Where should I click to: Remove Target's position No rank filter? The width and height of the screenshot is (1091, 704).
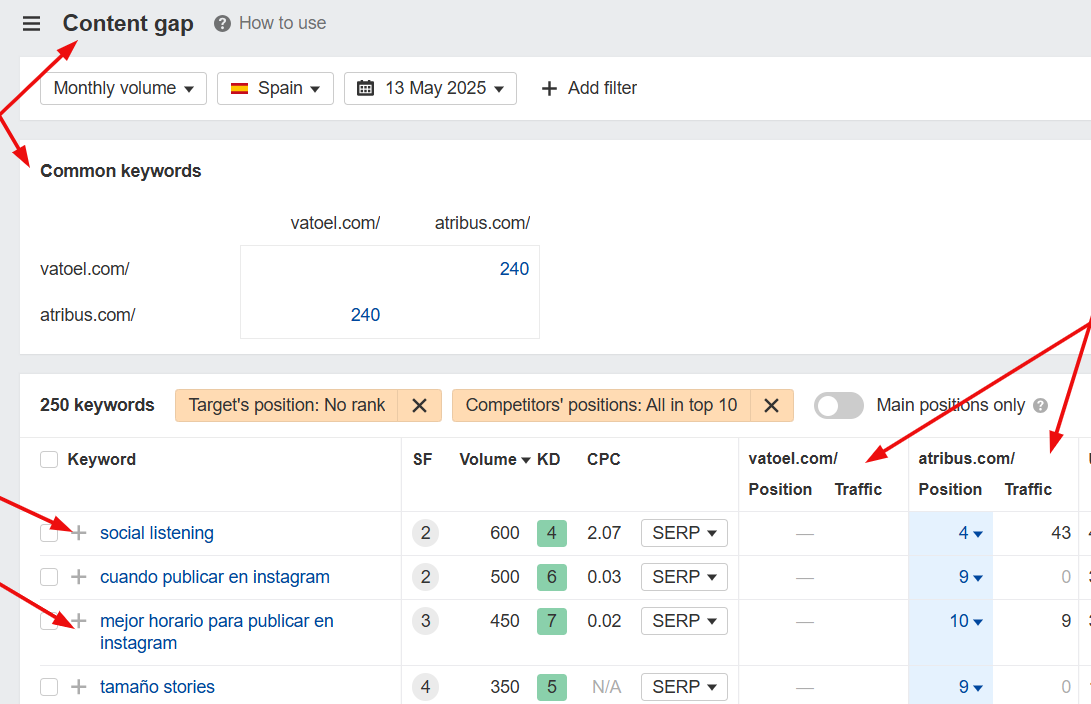click(x=420, y=405)
